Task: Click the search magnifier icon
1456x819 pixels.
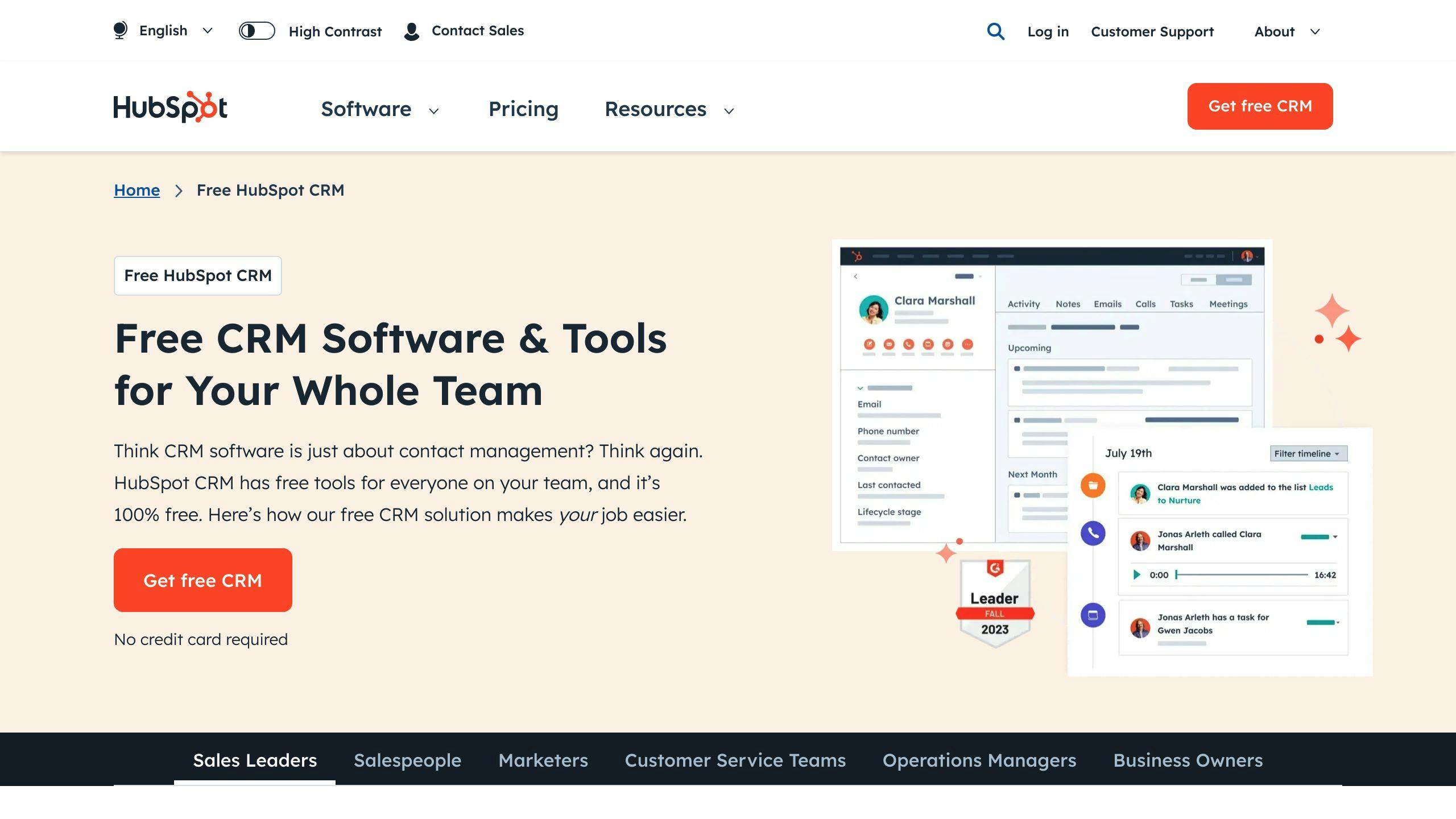Action: (995, 31)
